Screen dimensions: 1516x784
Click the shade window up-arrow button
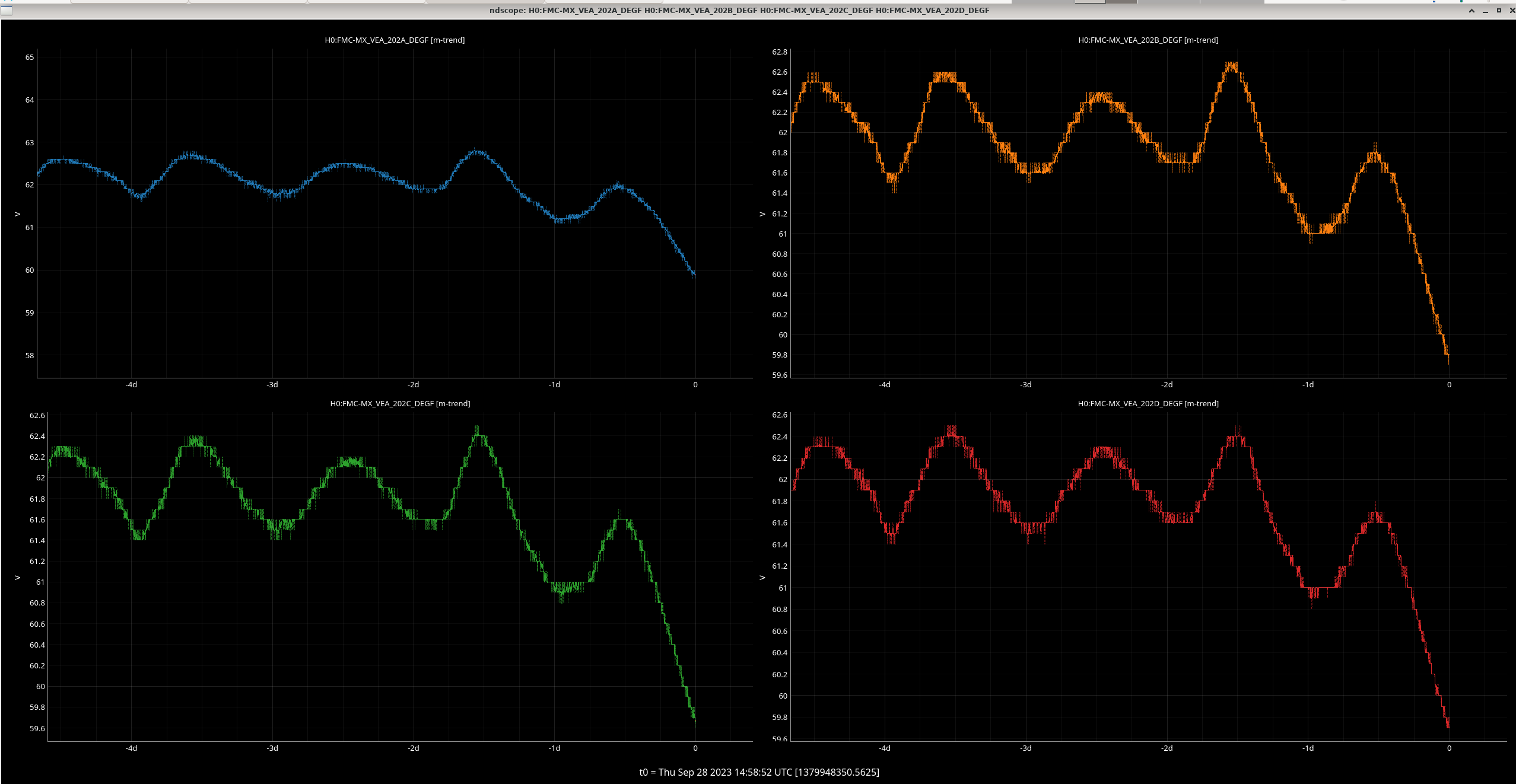[1471, 10]
